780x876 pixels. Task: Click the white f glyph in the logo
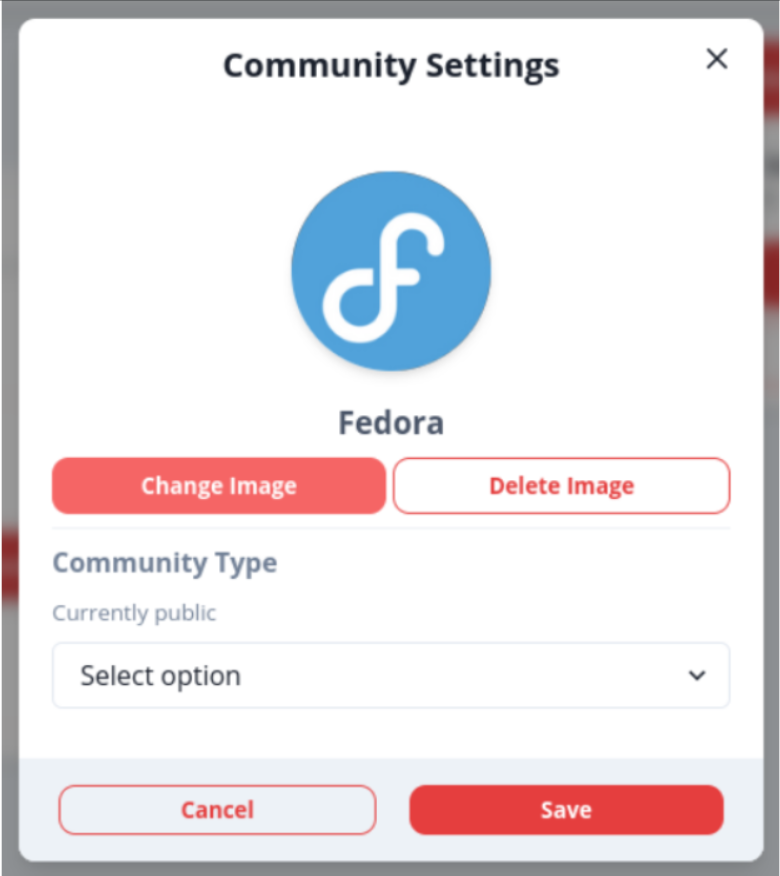[x=385, y=285]
